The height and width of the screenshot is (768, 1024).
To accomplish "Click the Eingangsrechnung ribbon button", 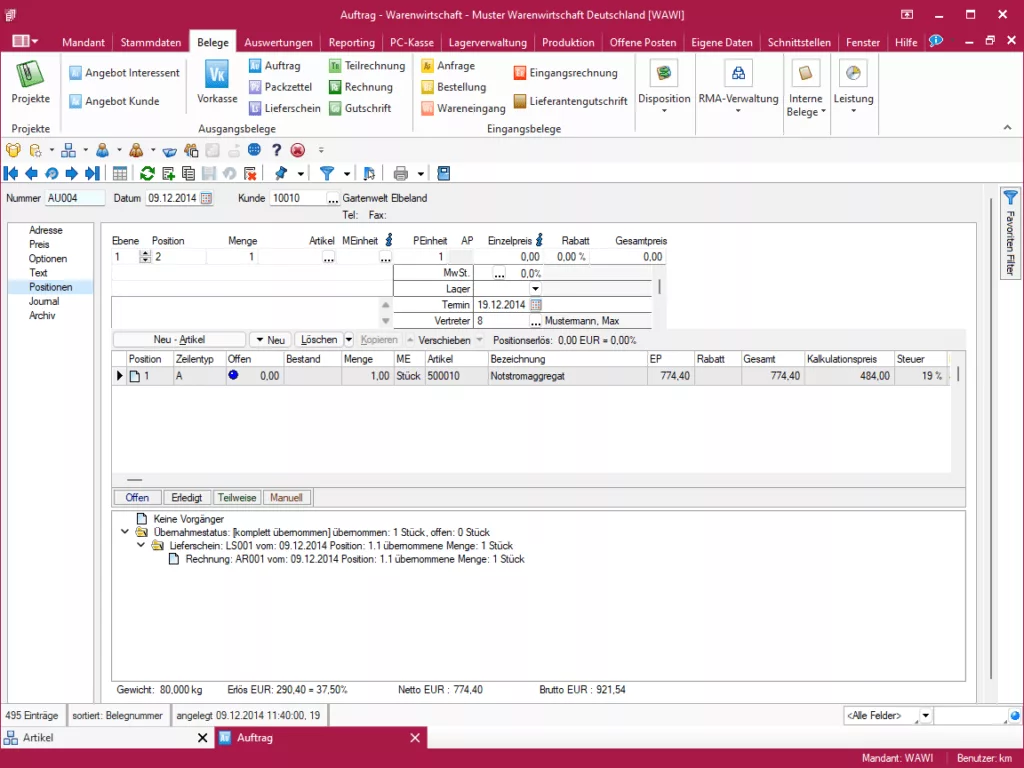I will click(566, 72).
